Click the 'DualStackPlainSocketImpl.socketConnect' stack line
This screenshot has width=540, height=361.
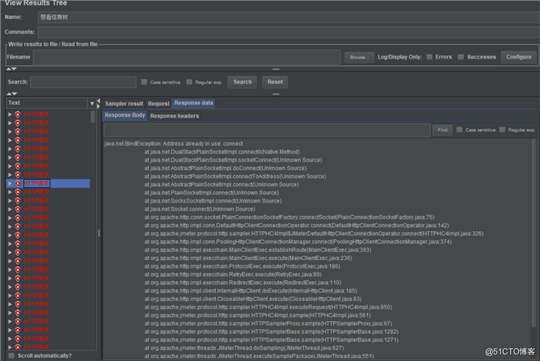click(233, 160)
